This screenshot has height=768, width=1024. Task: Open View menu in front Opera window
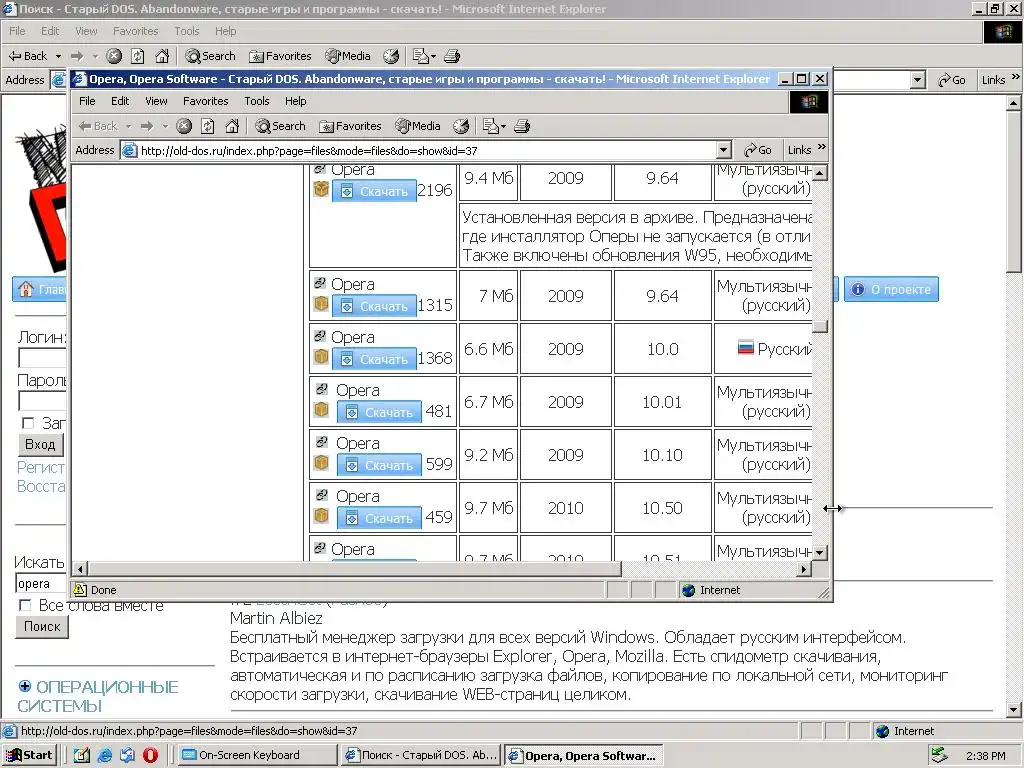156,101
